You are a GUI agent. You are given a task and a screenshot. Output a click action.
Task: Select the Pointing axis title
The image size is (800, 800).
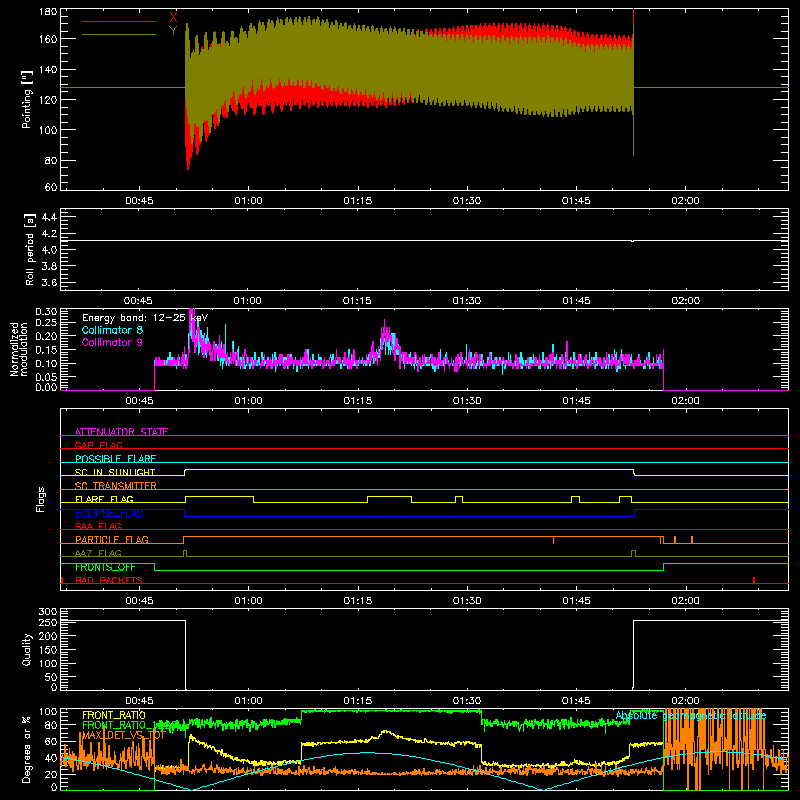[x=27, y=99]
